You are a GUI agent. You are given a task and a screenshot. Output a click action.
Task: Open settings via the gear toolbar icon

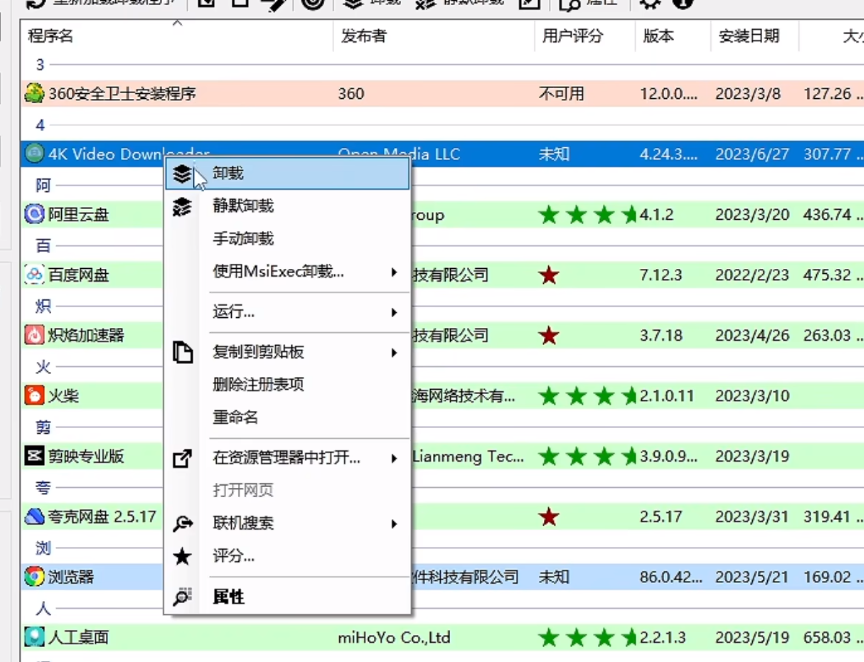coord(650,3)
